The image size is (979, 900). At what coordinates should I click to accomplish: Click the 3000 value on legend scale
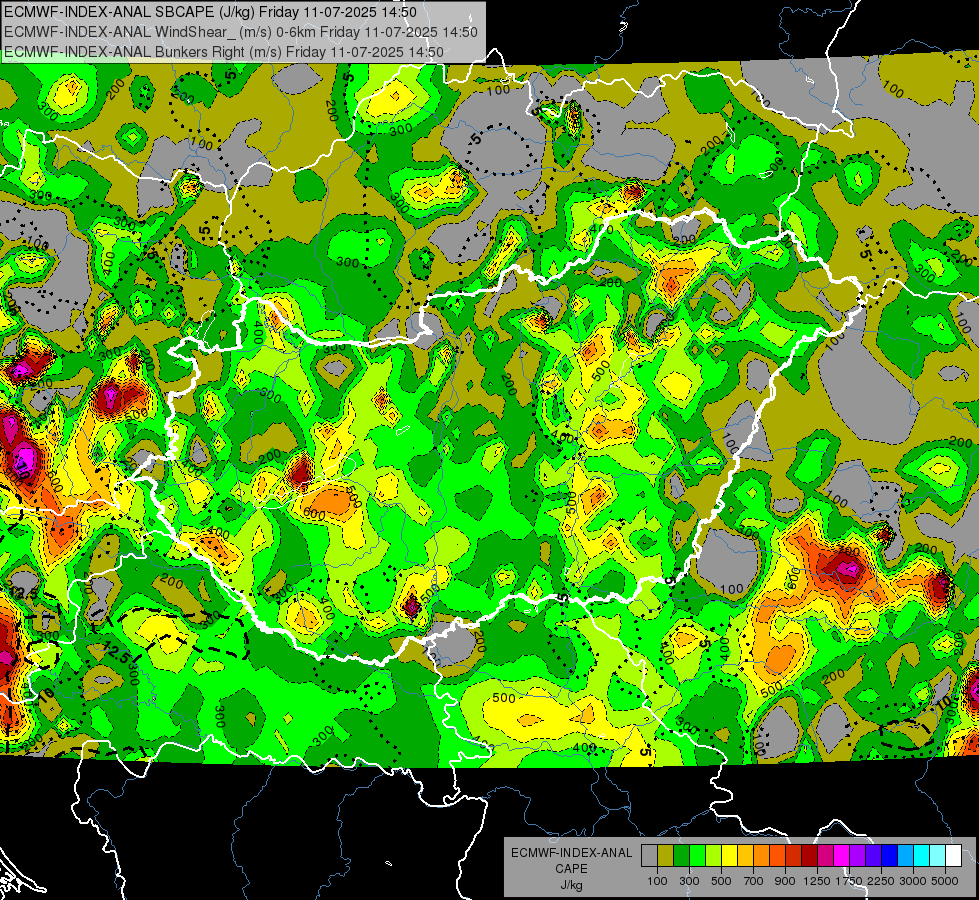pyautogui.click(x=912, y=881)
